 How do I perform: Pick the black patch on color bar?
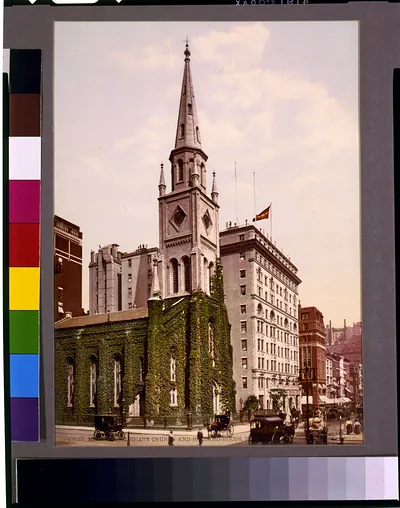[x=25, y=71]
